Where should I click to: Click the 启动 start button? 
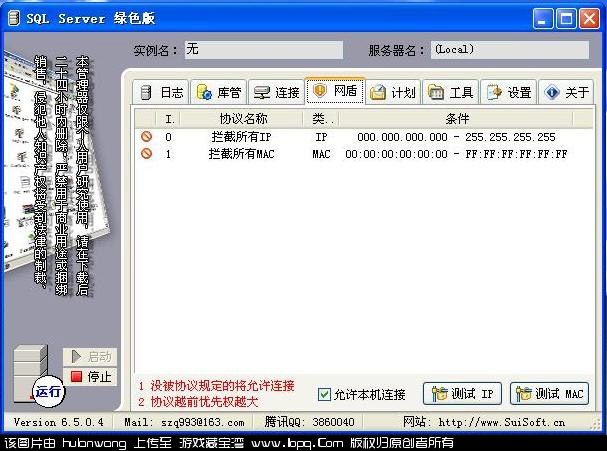[90, 357]
